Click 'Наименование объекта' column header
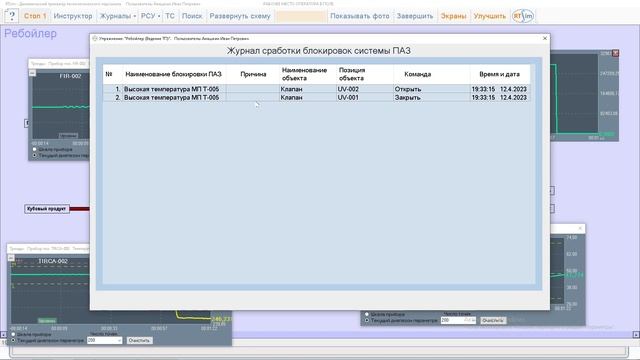This screenshot has height=360, width=640. (x=308, y=74)
